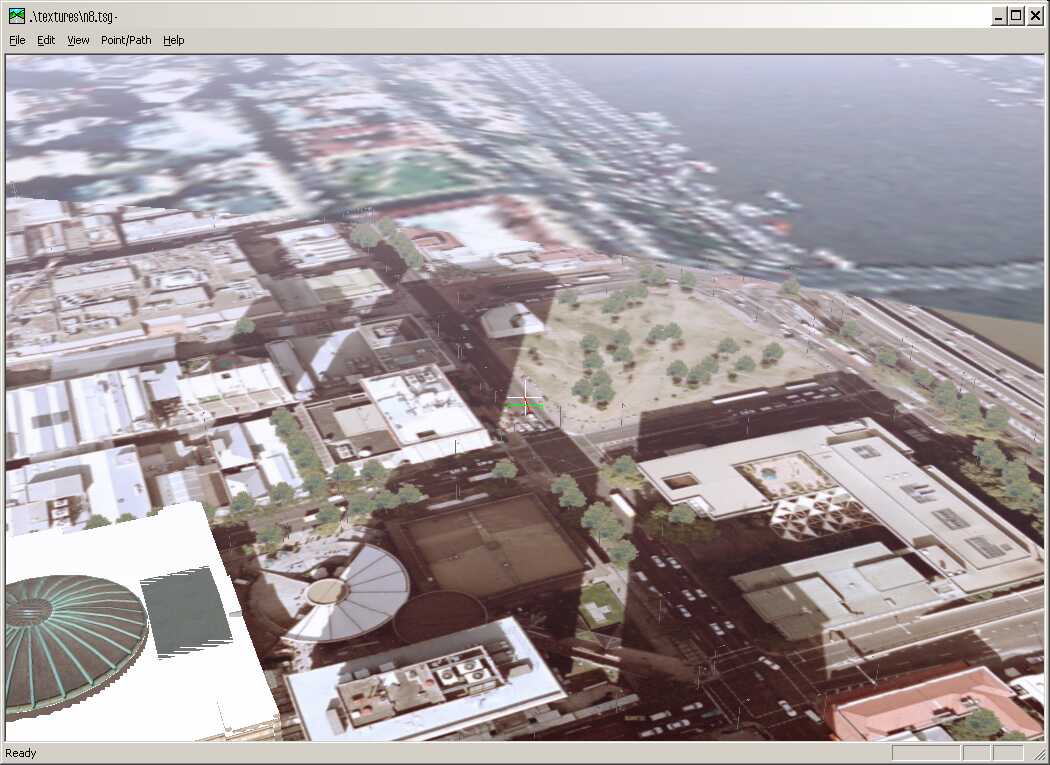Open the Help menu

click(x=173, y=40)
